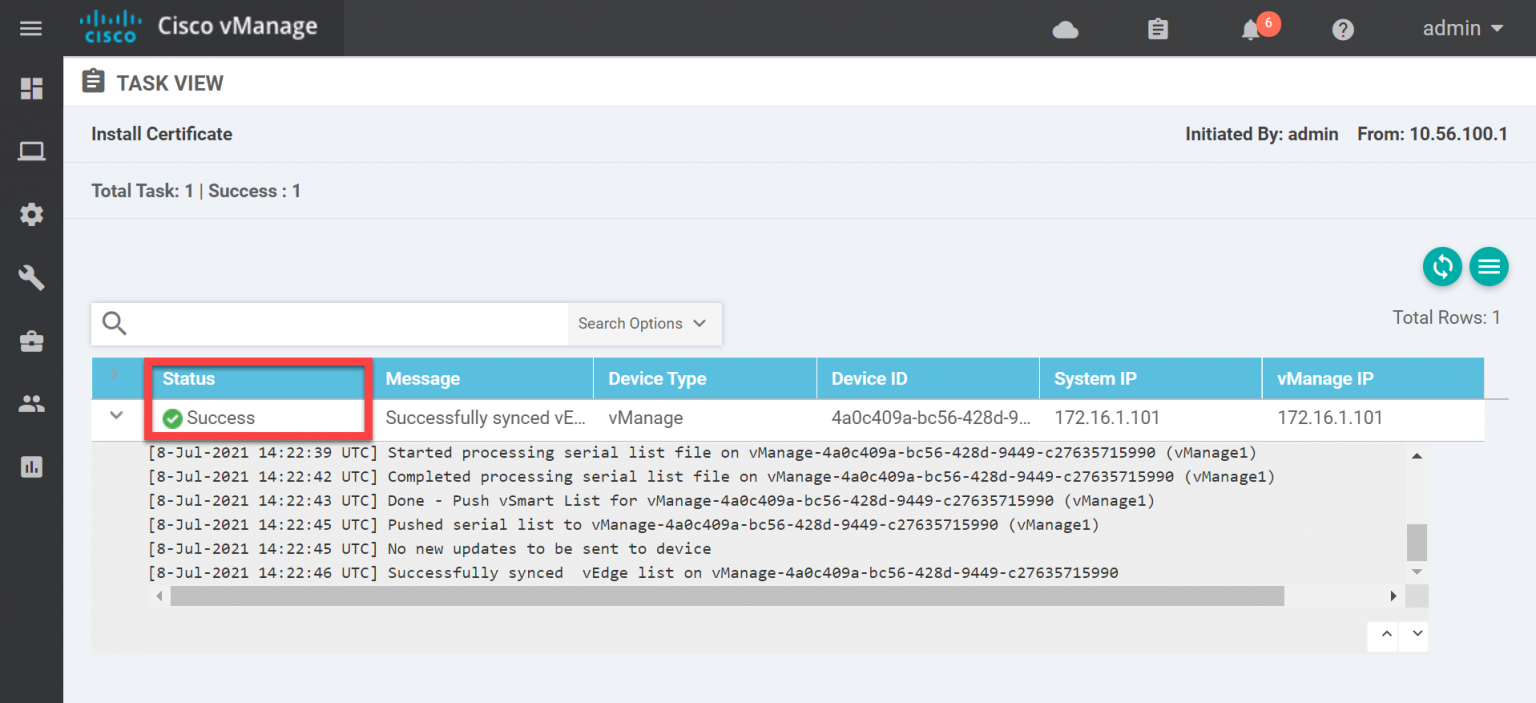The width and height of the screenshot is (1536, 703).
Task: Open notifications showing 6 alerts
Action: pos(1249,29)
